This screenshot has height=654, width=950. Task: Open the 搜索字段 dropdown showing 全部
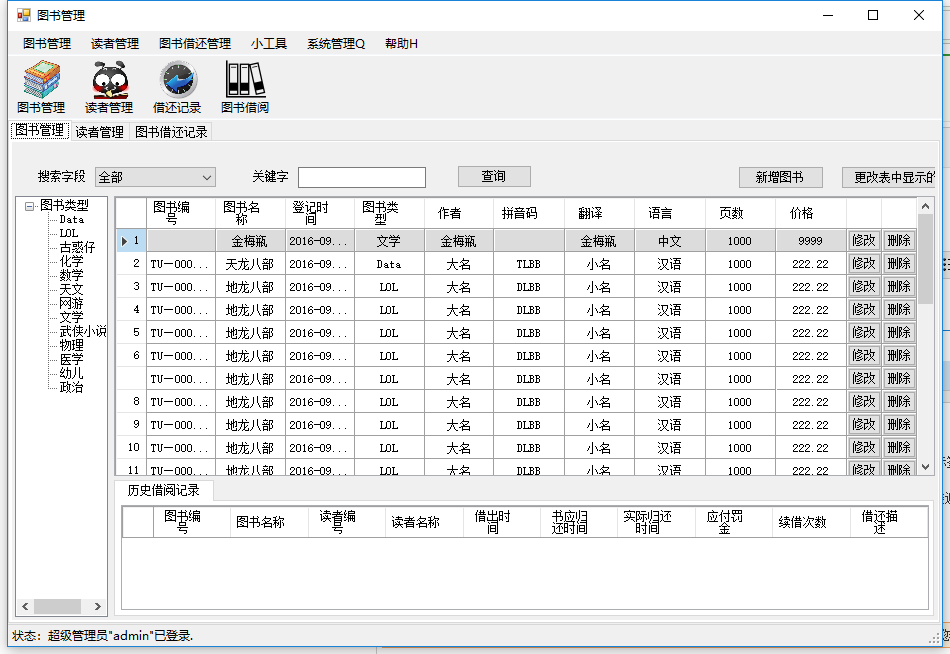click(x=155, y=177)
